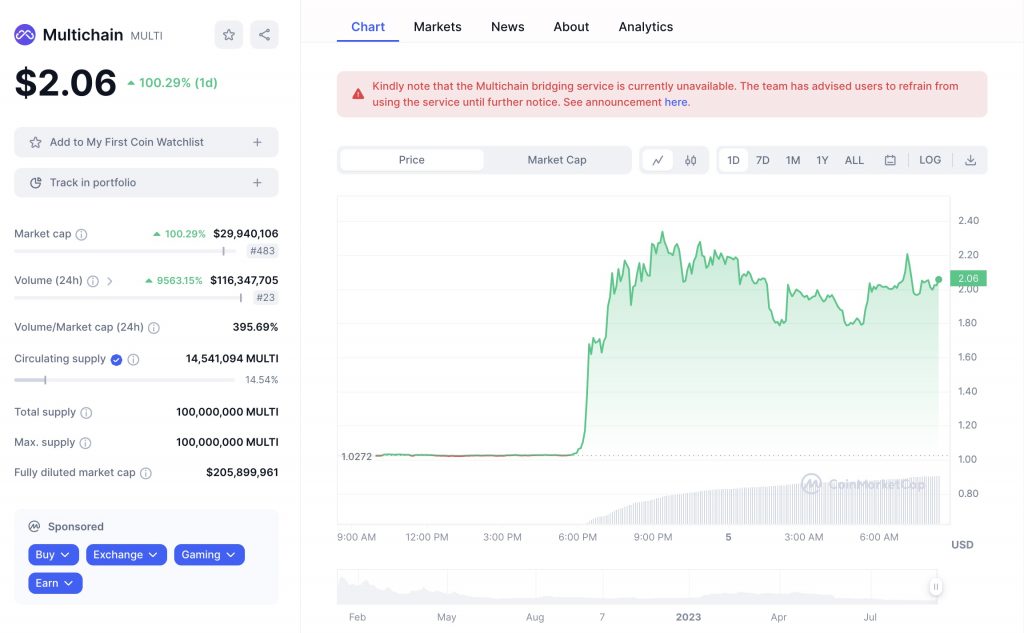The width and height of the screenshot is (1024, 633).
Task: Open the Markets tab
Action: [438, 27]
